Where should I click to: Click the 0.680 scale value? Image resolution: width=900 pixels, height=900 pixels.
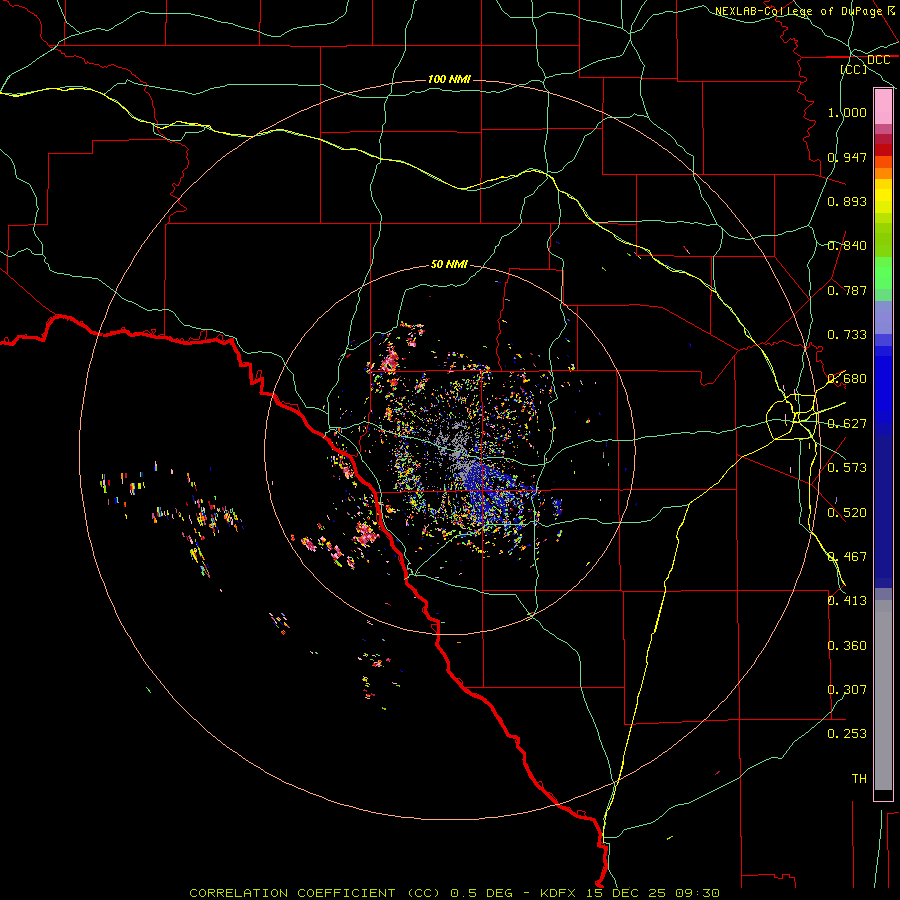click(847, 379)
